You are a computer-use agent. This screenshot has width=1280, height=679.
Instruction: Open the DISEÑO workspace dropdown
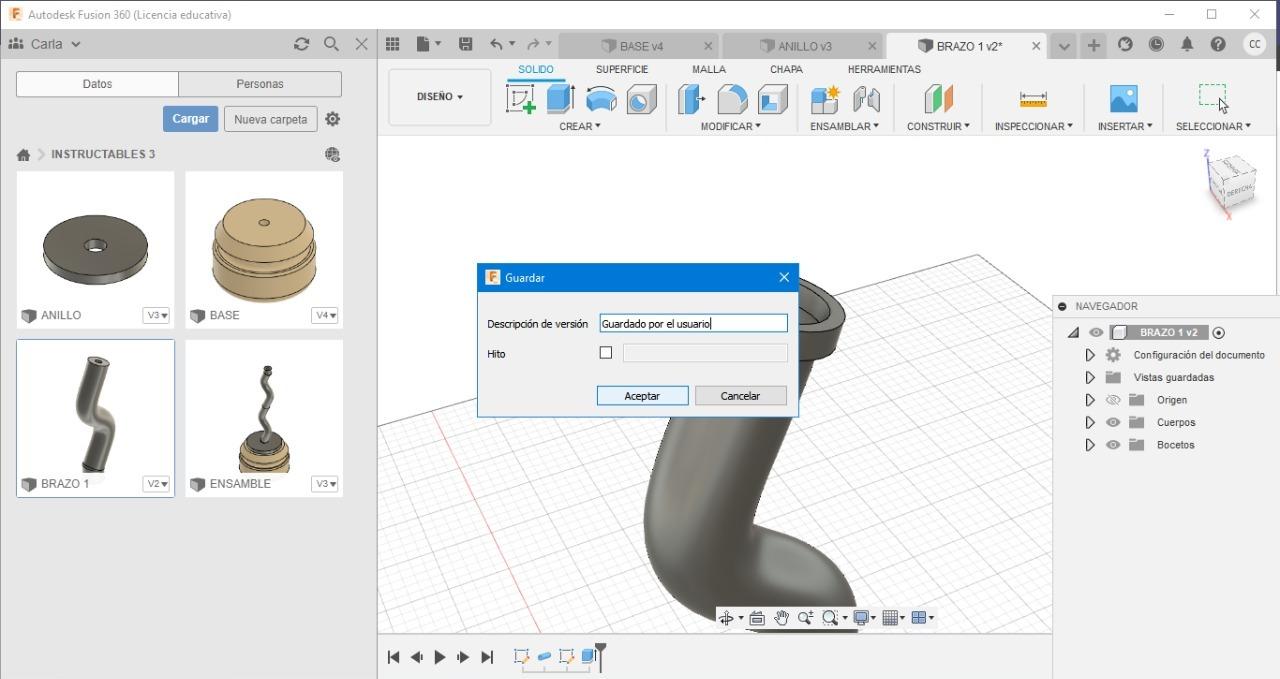coord(440,97)
